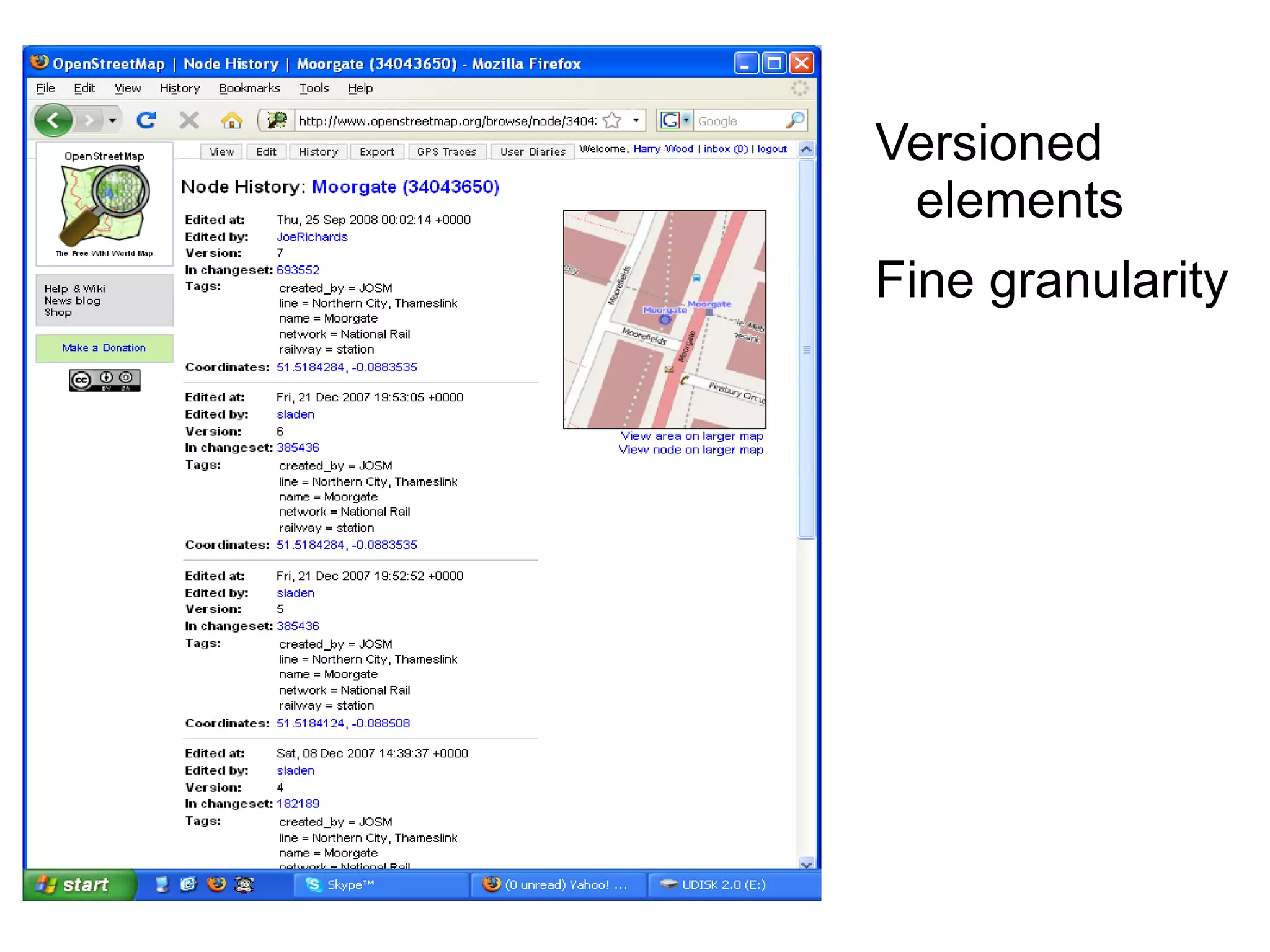Click the scrollbar up arrow
Viewport: 1270px width, 952px height.
pyautogui.click(x=806, y=149)
